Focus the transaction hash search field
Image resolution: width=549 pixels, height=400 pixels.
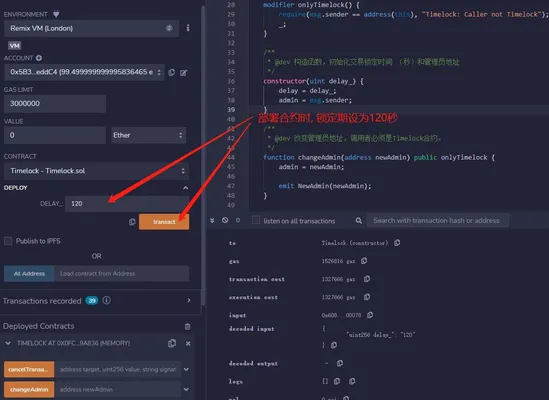point(438,221)
